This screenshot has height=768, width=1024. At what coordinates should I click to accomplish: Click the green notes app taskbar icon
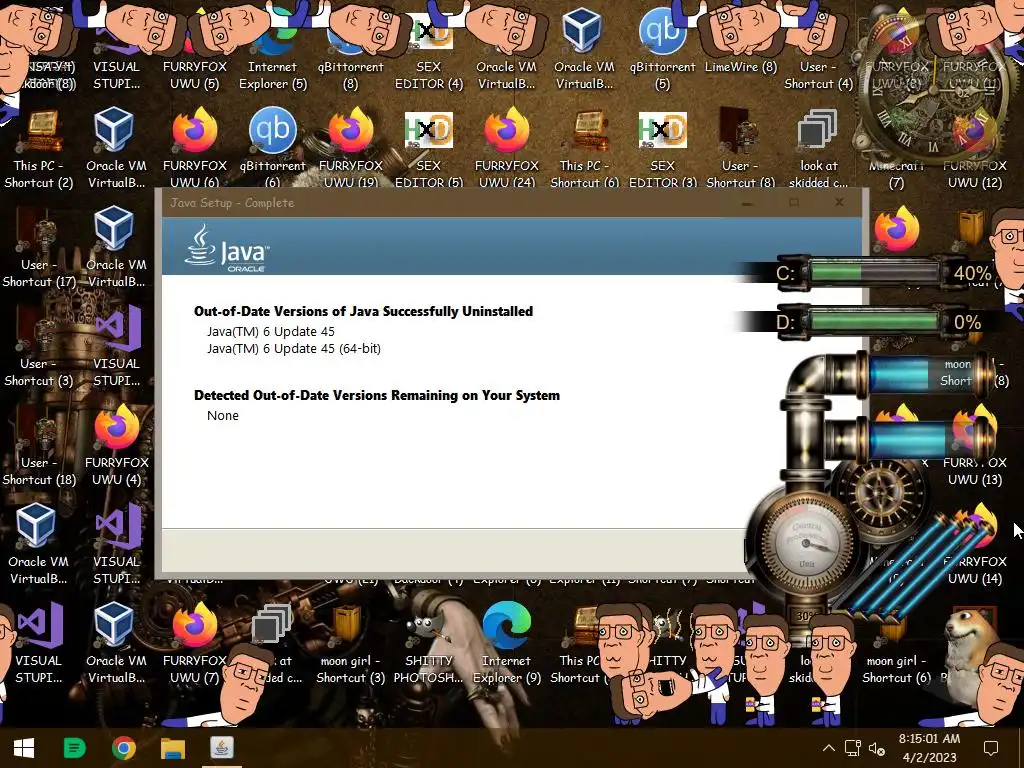(74, 748)
